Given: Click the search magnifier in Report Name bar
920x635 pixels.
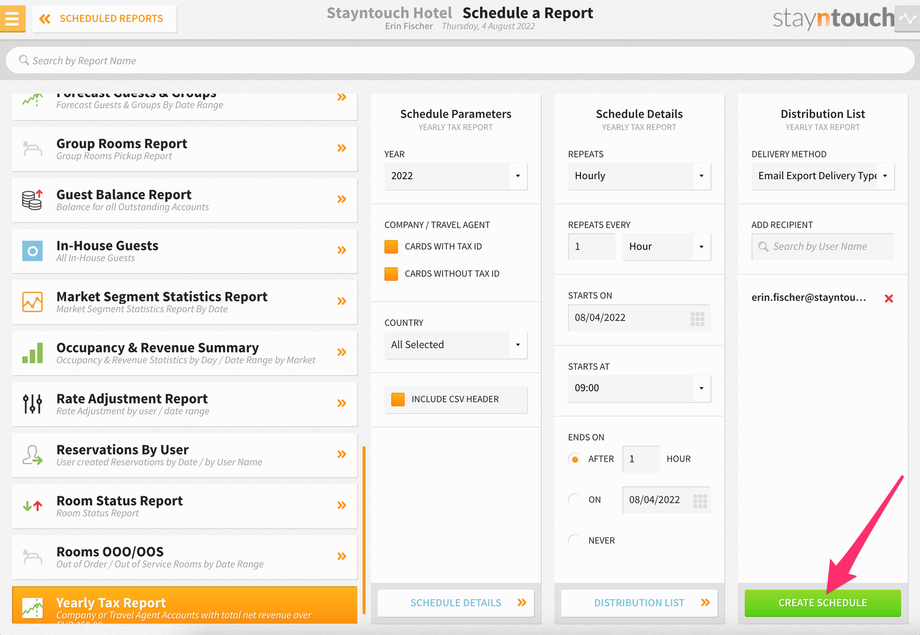Looking at the screenshot, I should point(23,60).
